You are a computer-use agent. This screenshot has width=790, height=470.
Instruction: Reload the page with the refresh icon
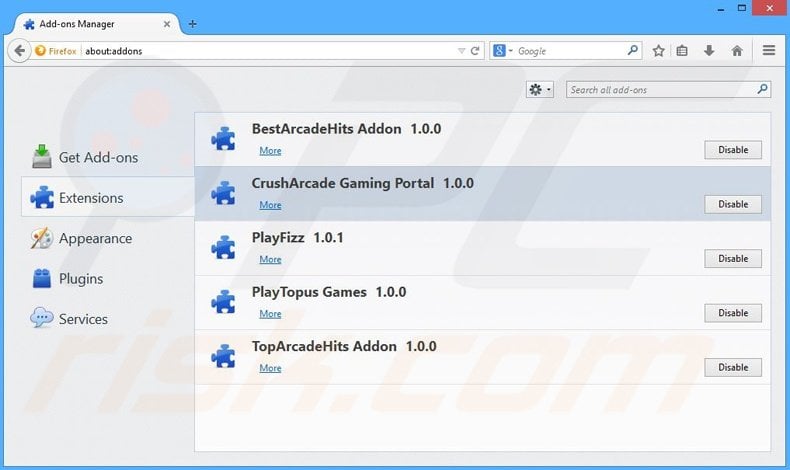[x=475, y=51]
